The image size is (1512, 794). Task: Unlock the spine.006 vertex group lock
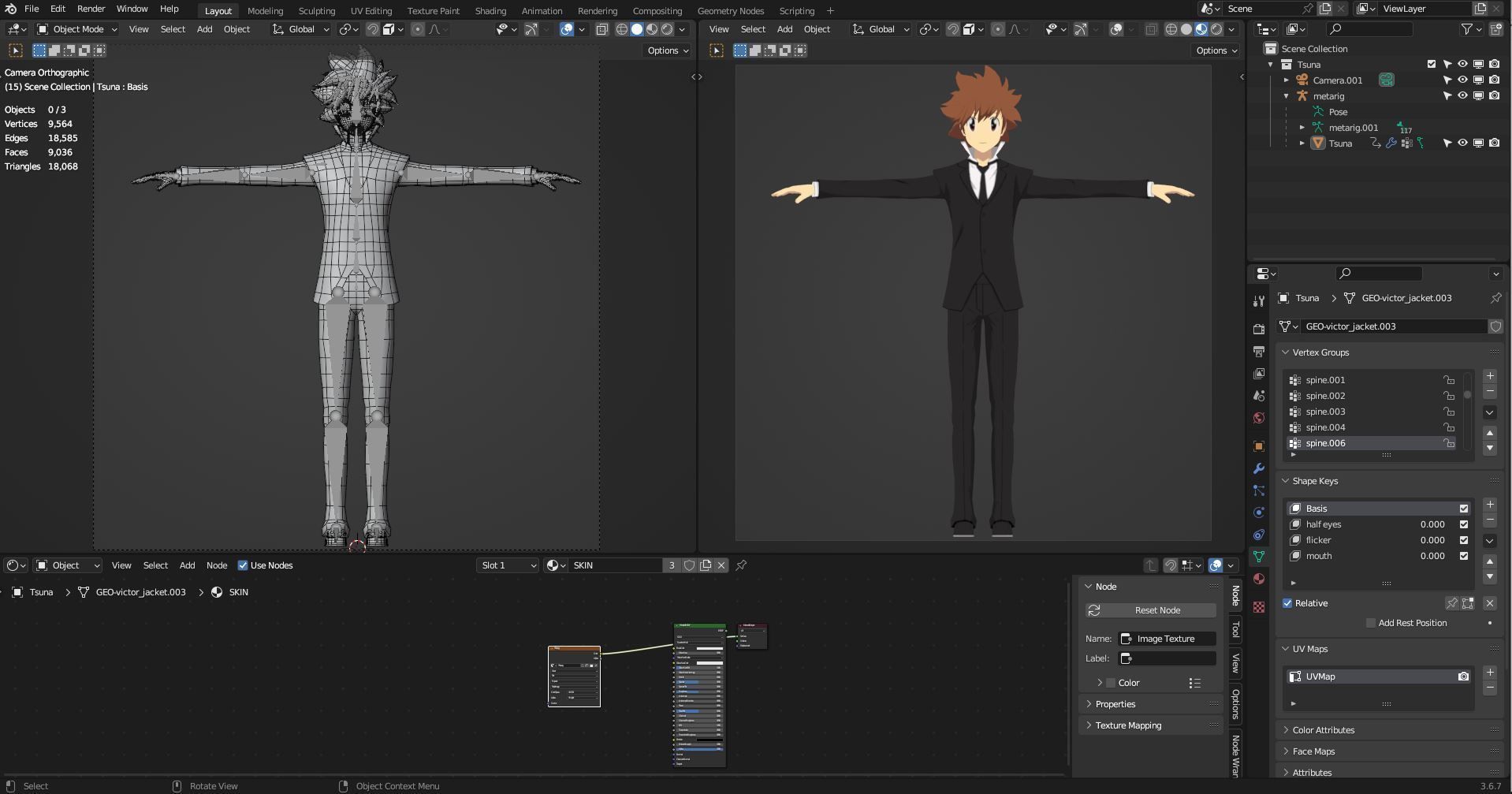click(x=1449, y=443)
